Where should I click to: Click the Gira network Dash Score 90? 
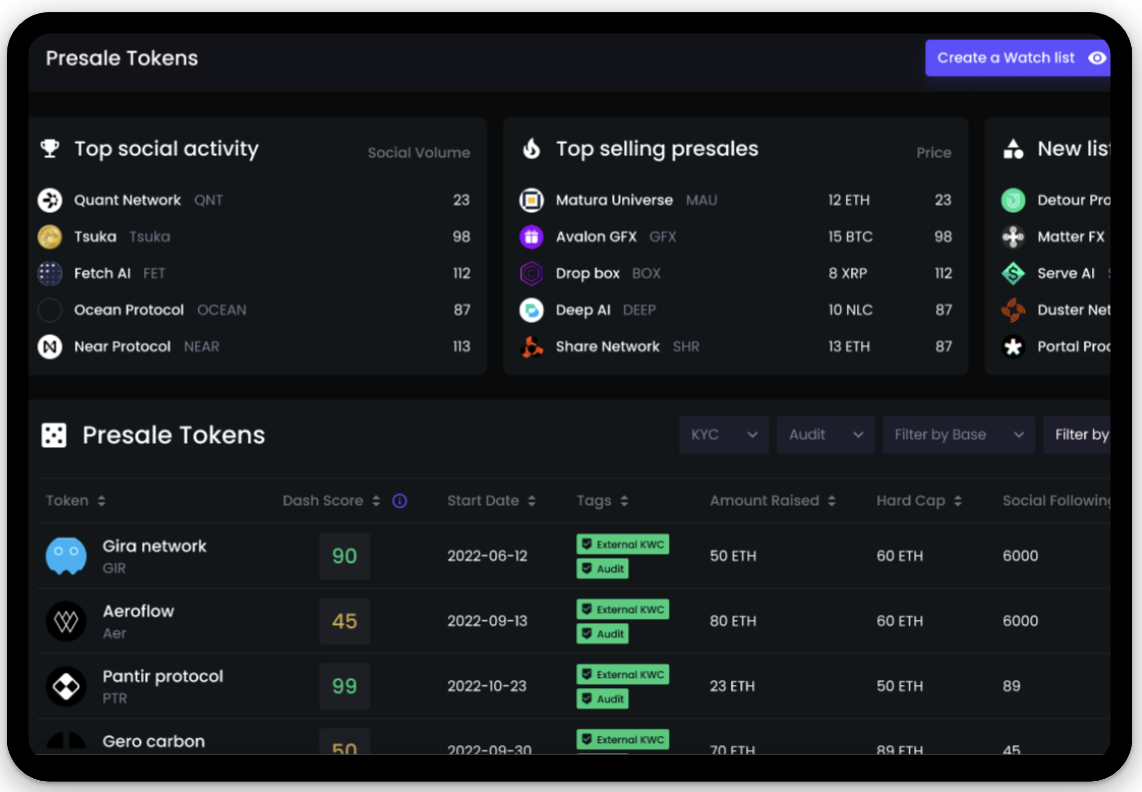[x=344, y=556]
